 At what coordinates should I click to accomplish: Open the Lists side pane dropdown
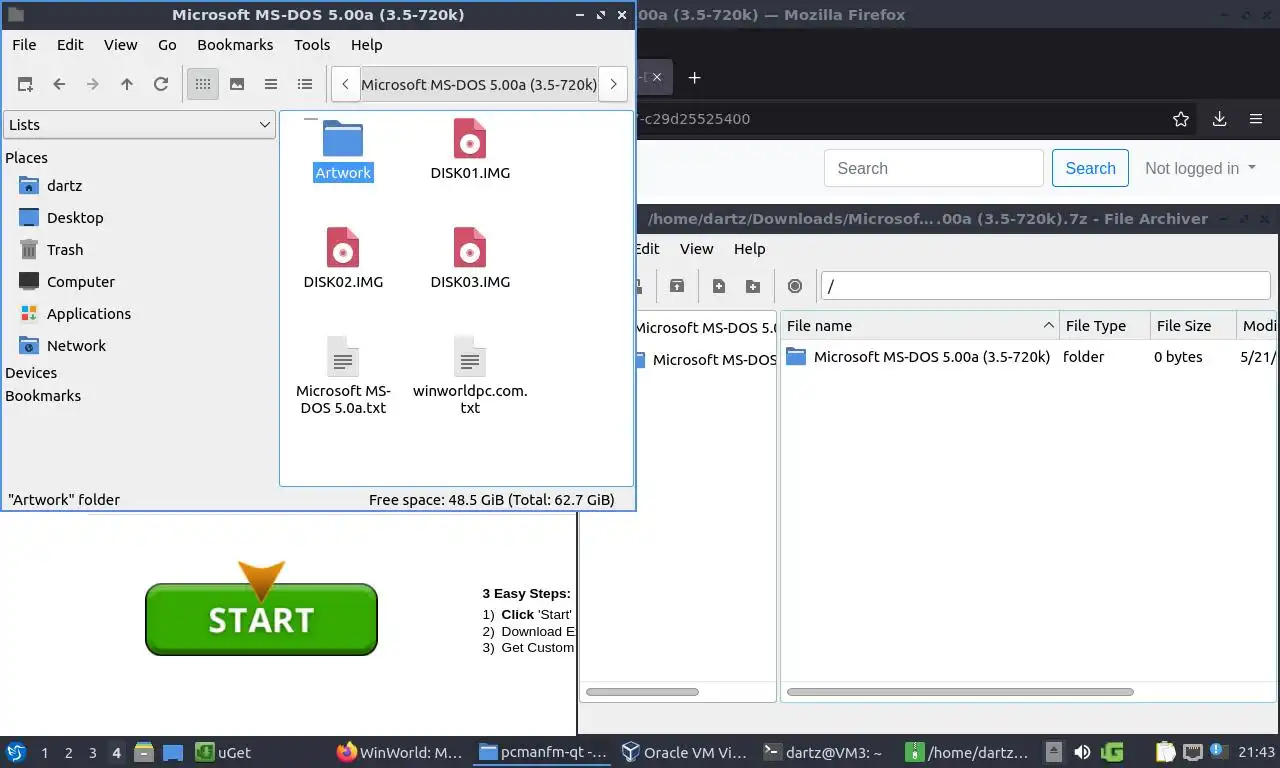click(x=140, y=125)
